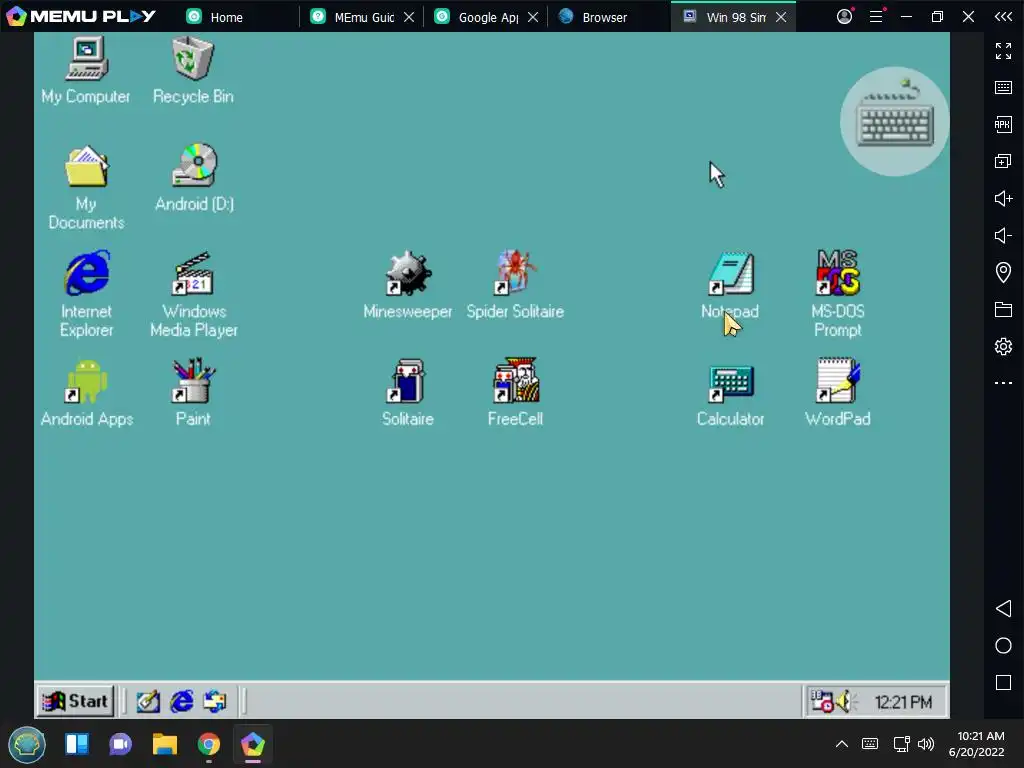Click Show Desktop in Quick Launch bar
Viewport: 1024px width, 768px height.
(x=148, y=702)
